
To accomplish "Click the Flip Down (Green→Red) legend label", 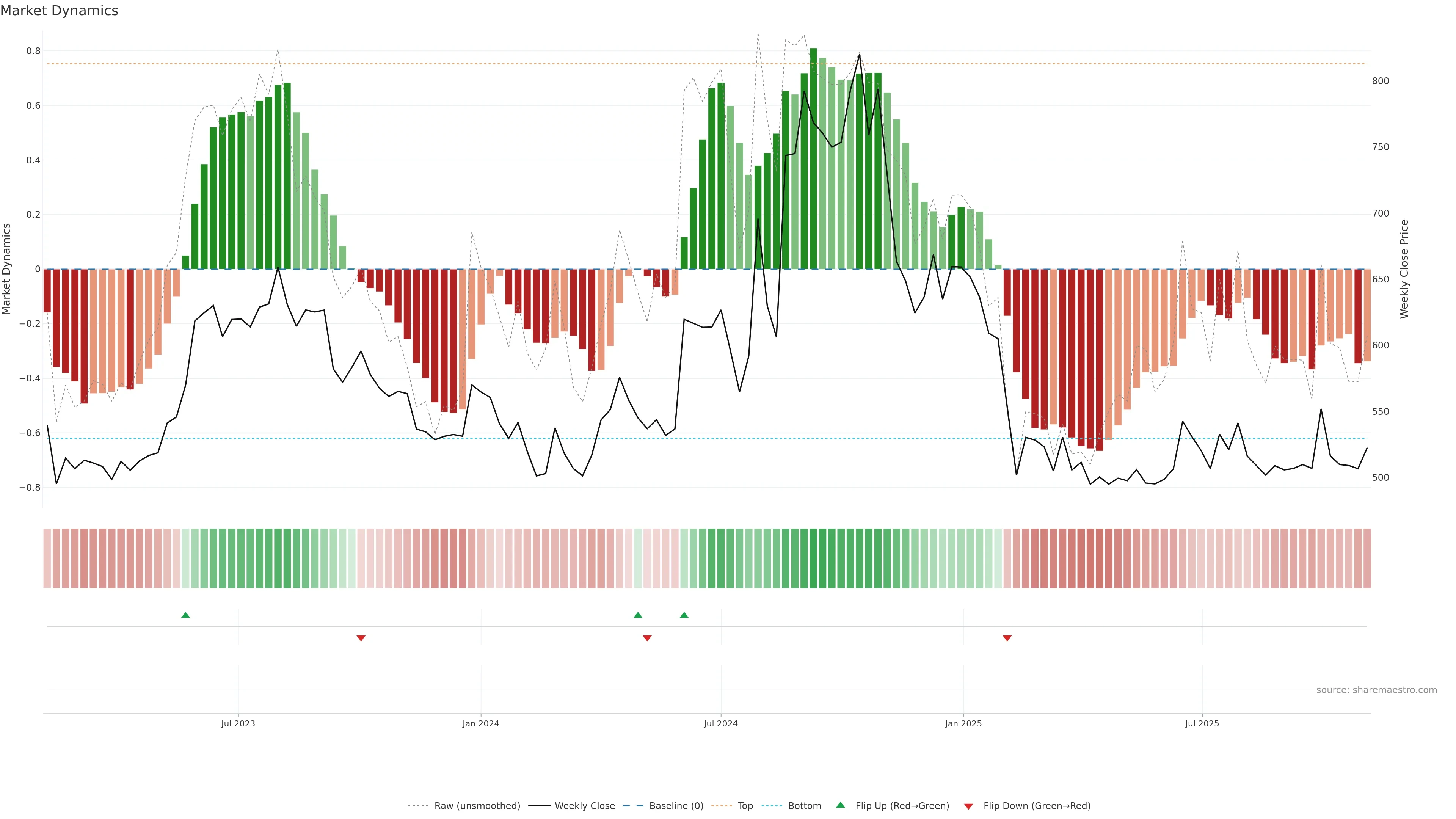I will tap(1037, 806).
